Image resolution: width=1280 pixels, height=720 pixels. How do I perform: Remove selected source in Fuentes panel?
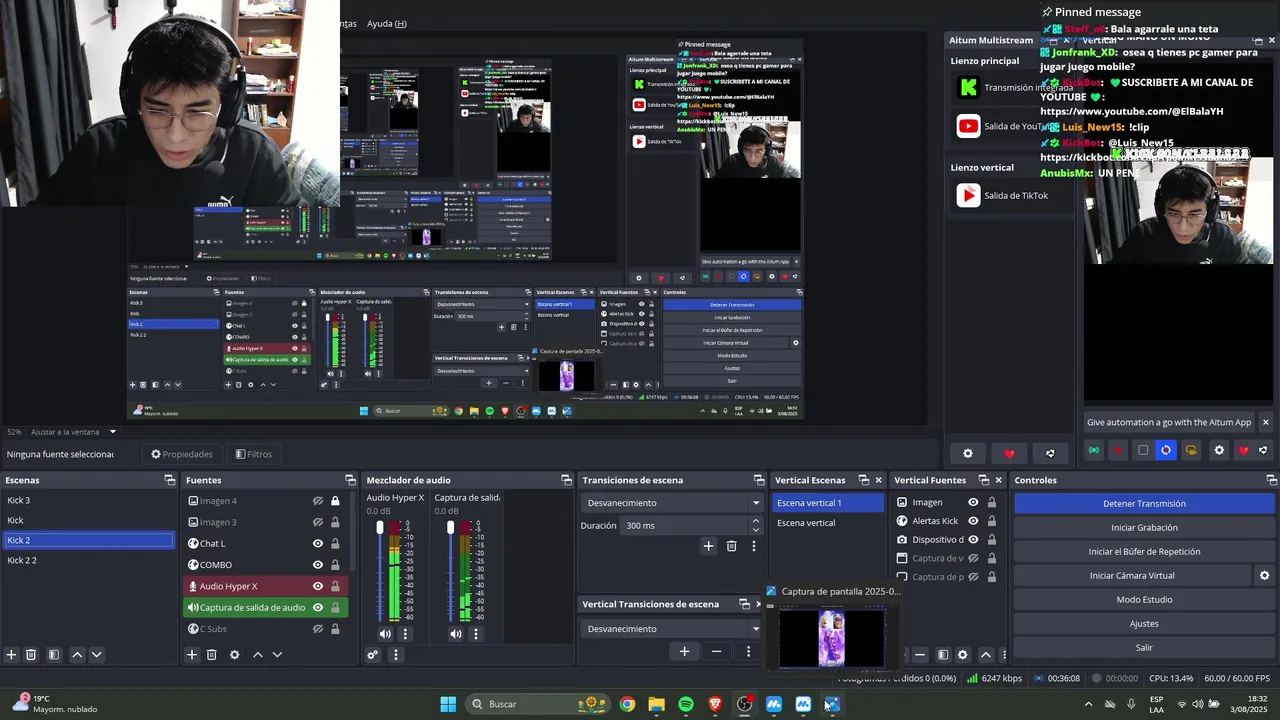211,655
